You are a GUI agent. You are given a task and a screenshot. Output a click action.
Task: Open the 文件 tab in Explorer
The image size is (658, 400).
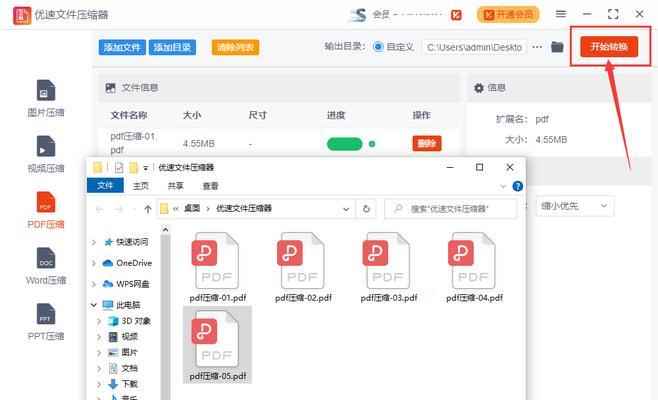[105, 186]
